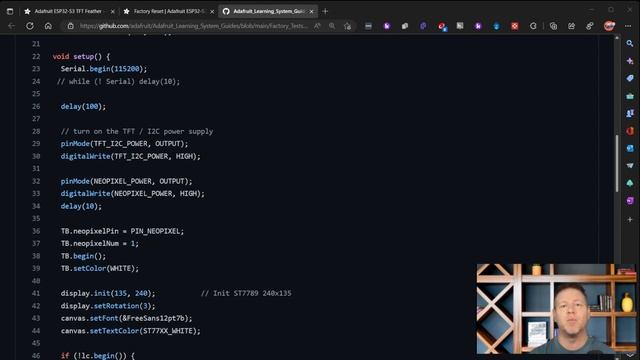Open Settings and more menu
640x360 pixels.
pyautogui.click(x=628, y=26)
